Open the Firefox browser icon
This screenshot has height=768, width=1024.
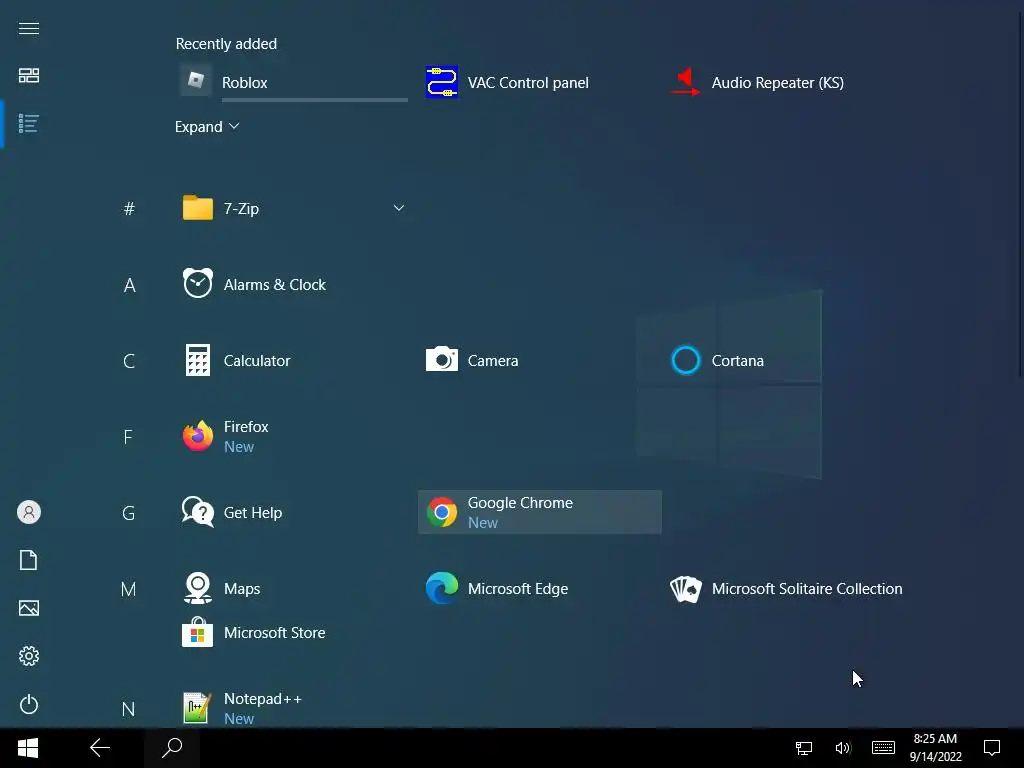click(198, 436)
